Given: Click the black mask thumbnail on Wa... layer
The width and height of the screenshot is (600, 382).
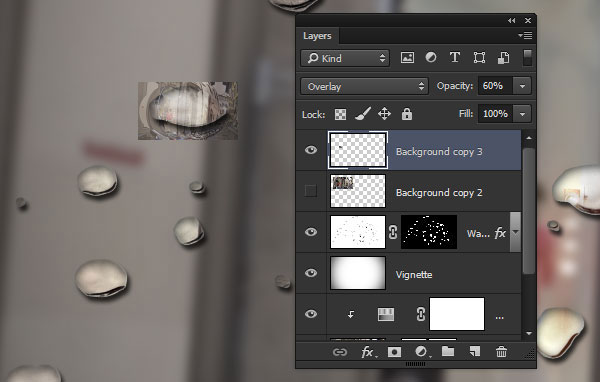Looking at the screenshot, I should tap(429, 232).
